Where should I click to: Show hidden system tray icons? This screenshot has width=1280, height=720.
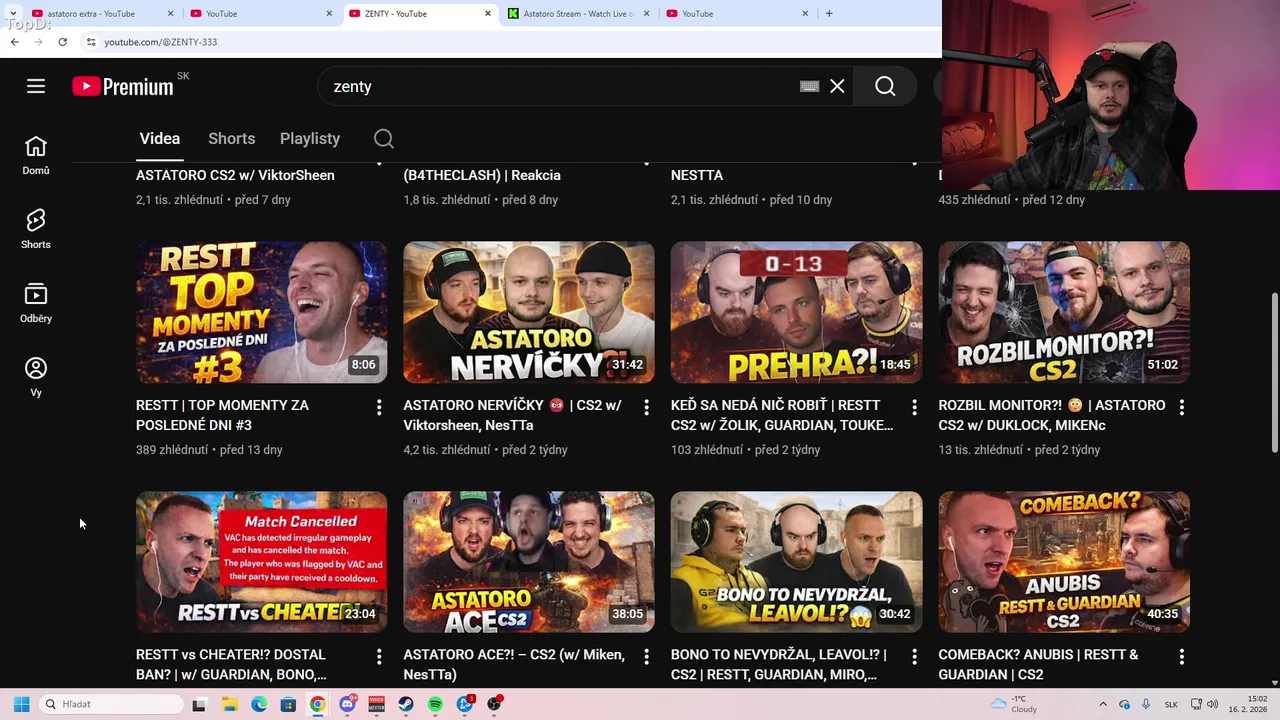point(1103,704)
